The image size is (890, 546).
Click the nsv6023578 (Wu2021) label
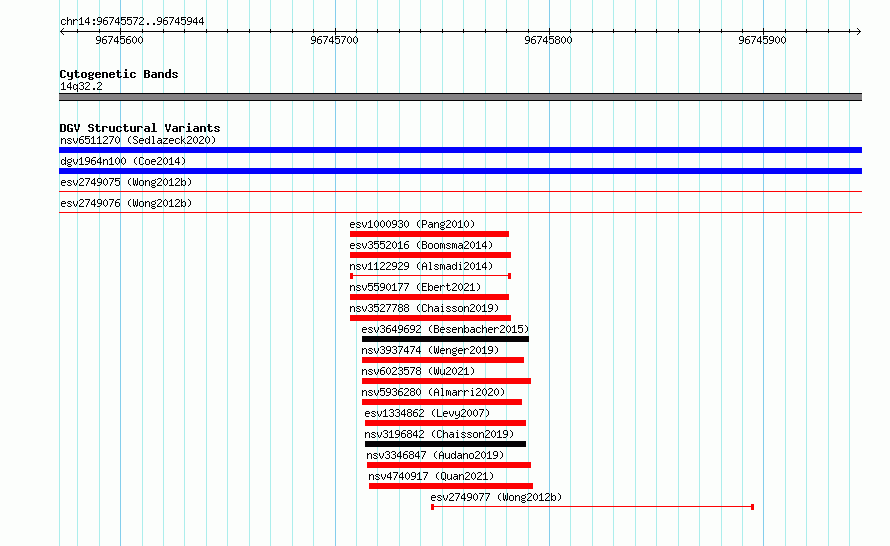418,371
